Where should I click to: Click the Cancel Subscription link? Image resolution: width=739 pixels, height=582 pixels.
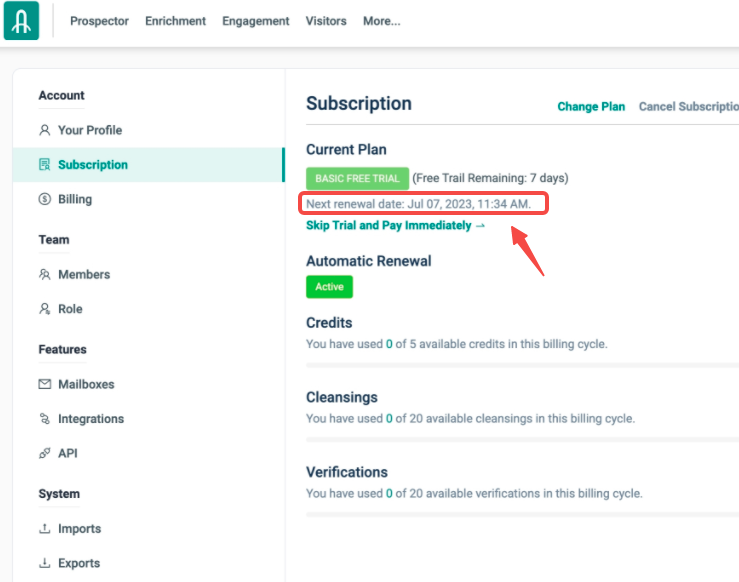(688, 107)
